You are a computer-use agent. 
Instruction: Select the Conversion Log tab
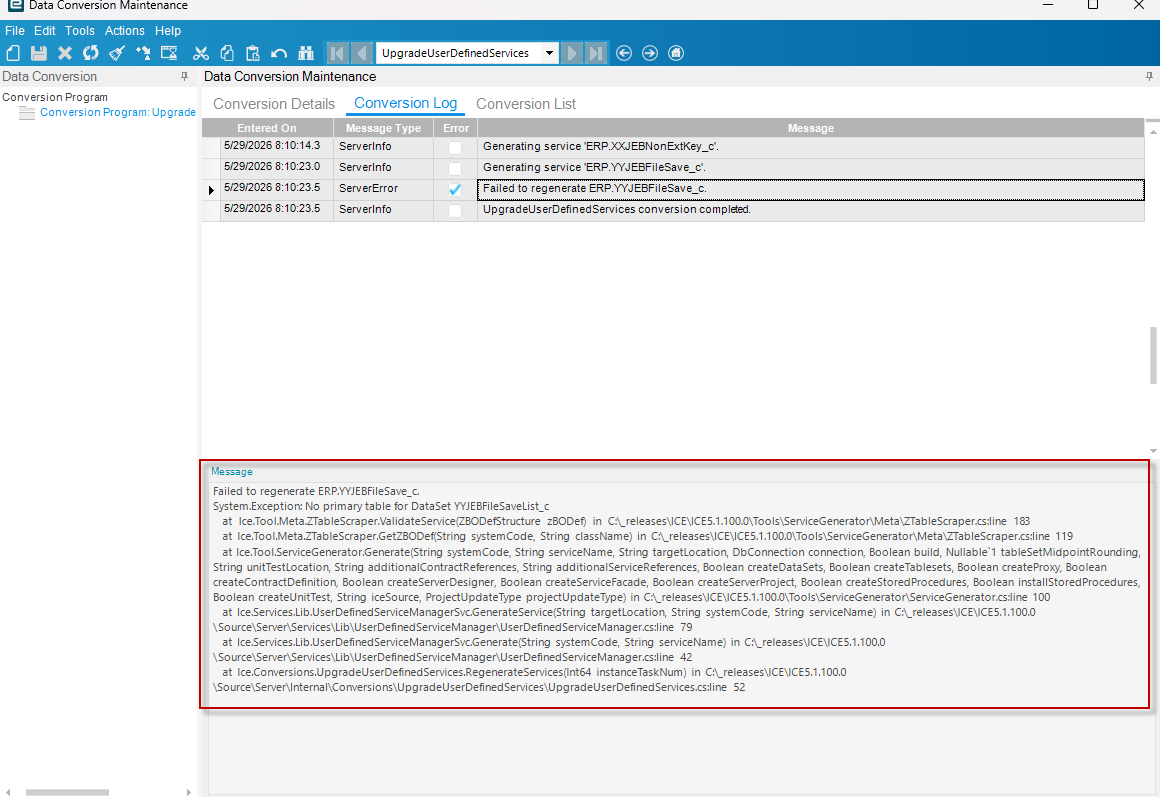coord(405,103)
